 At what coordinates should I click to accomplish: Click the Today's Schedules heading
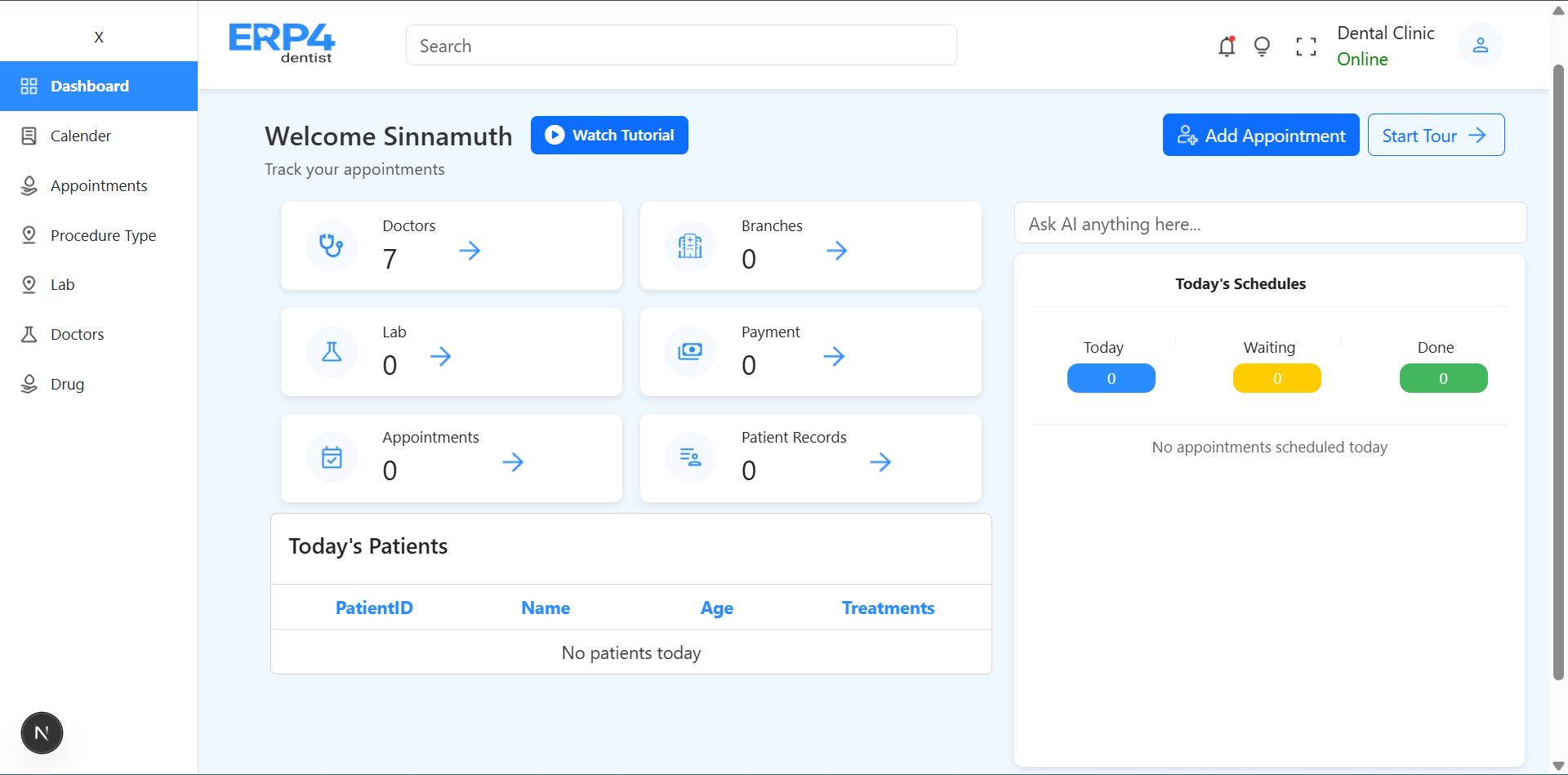tap(1241, 283)
